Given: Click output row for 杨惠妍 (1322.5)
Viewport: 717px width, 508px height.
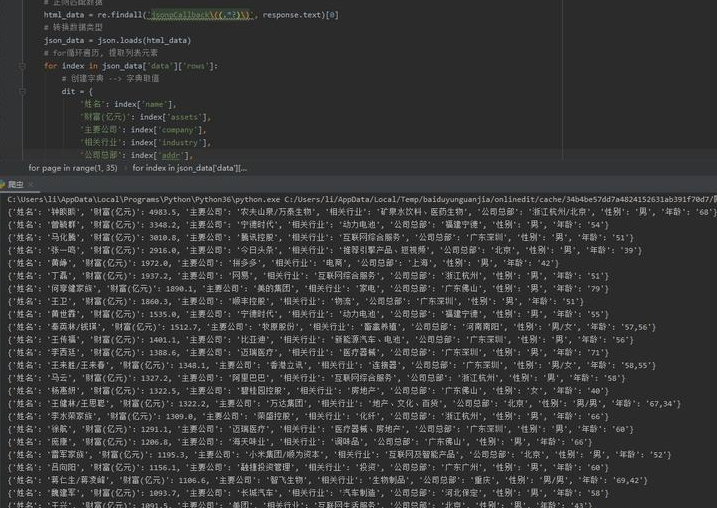Looking at the screenshot, I should [x=308, y=391].
